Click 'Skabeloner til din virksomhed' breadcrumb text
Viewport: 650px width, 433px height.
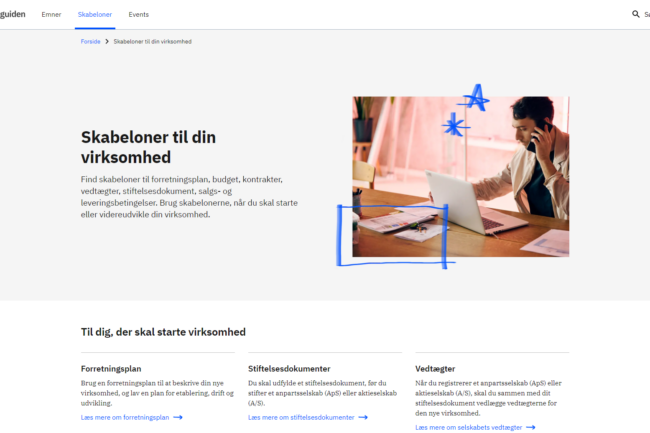coord(152,41)
